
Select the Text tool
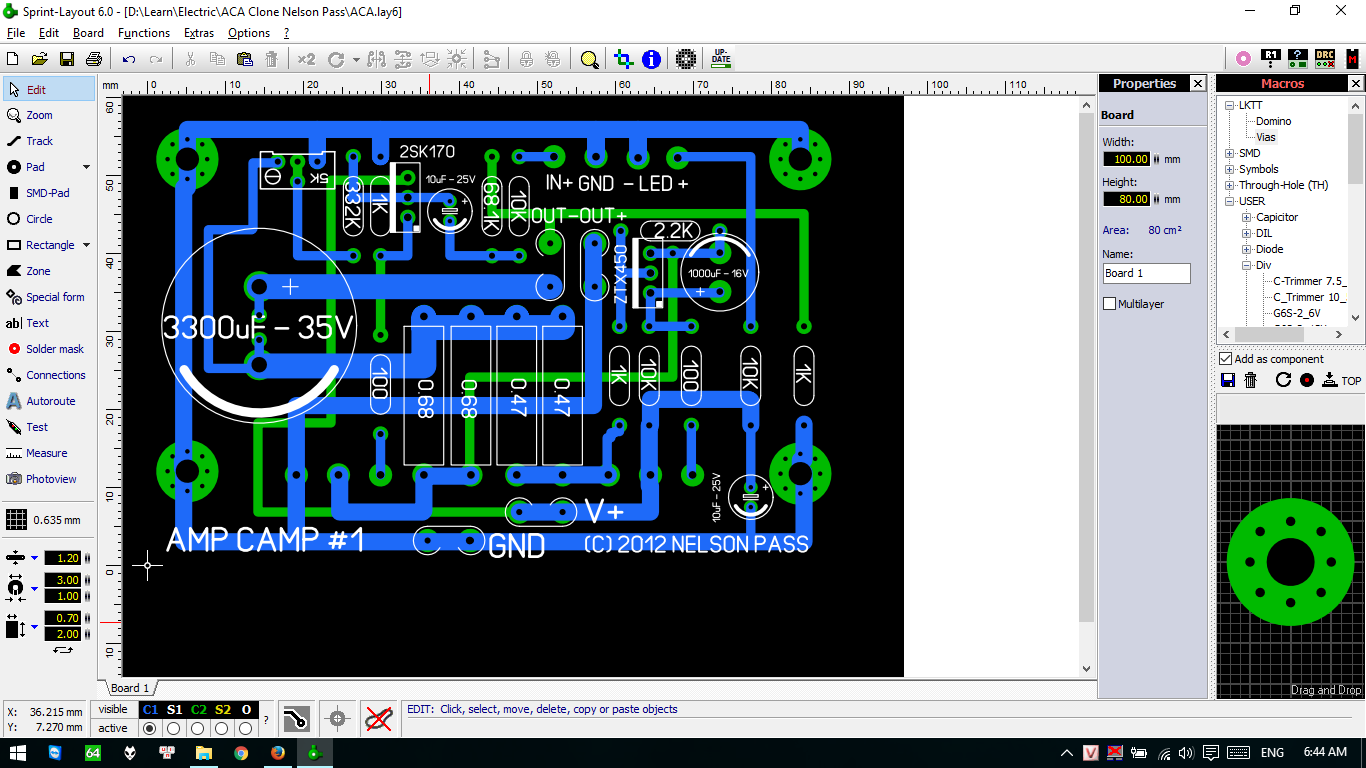tap(49, 323)
